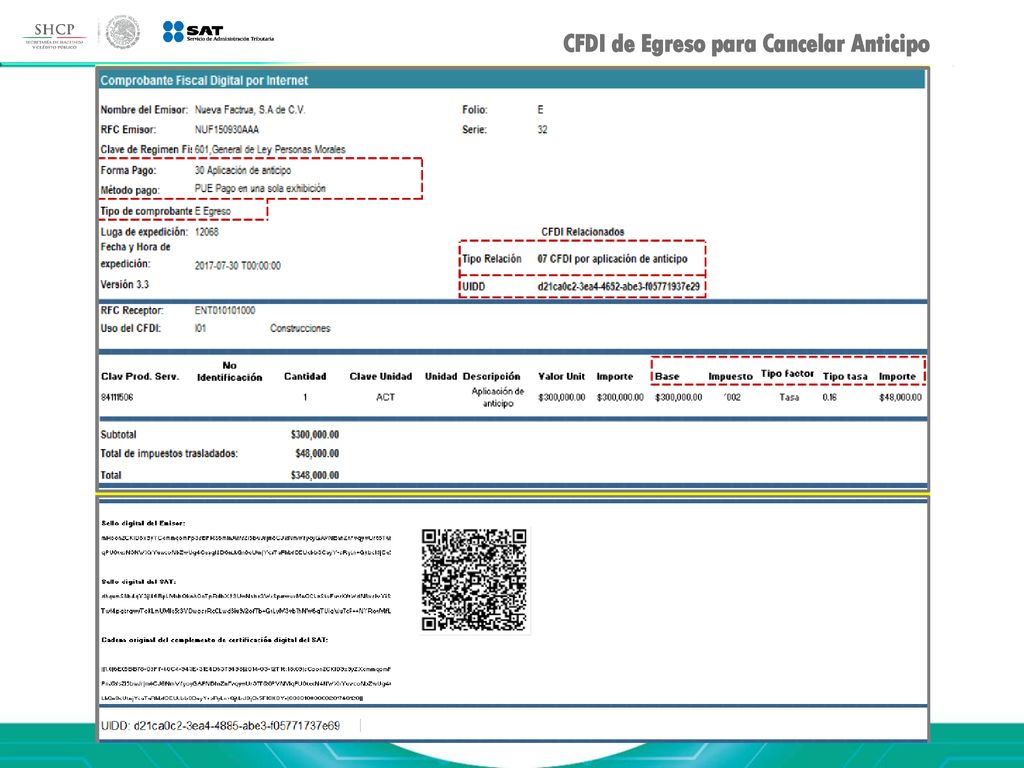Select the RFC value 'NUF150930AAA'
The width and height of the screenshot is (1024, 768).
point(227,129)
